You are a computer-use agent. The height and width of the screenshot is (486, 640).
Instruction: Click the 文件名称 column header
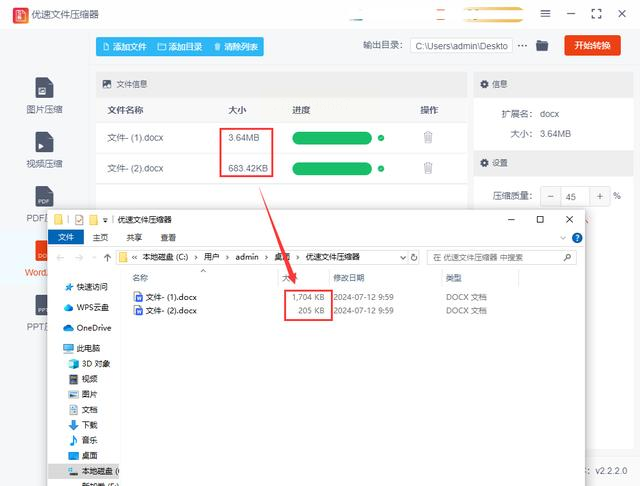pyautogui.click(x=125, y=110)
